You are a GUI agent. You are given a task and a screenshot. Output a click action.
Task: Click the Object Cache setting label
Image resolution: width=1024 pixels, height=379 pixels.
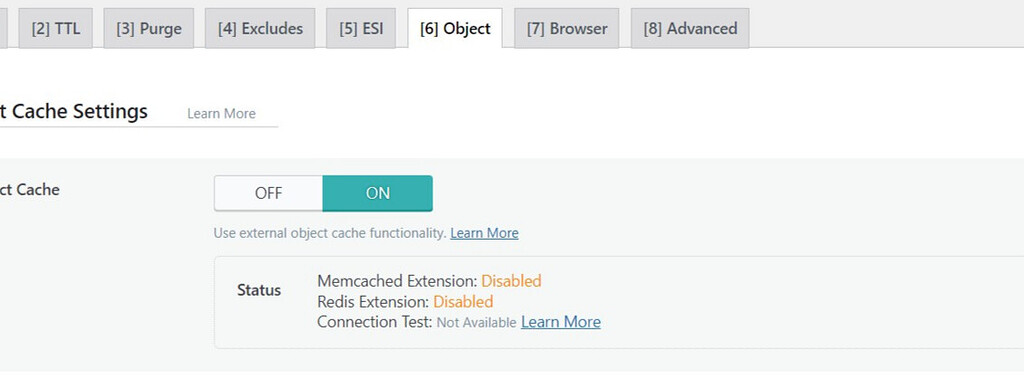tap(30, 190)
